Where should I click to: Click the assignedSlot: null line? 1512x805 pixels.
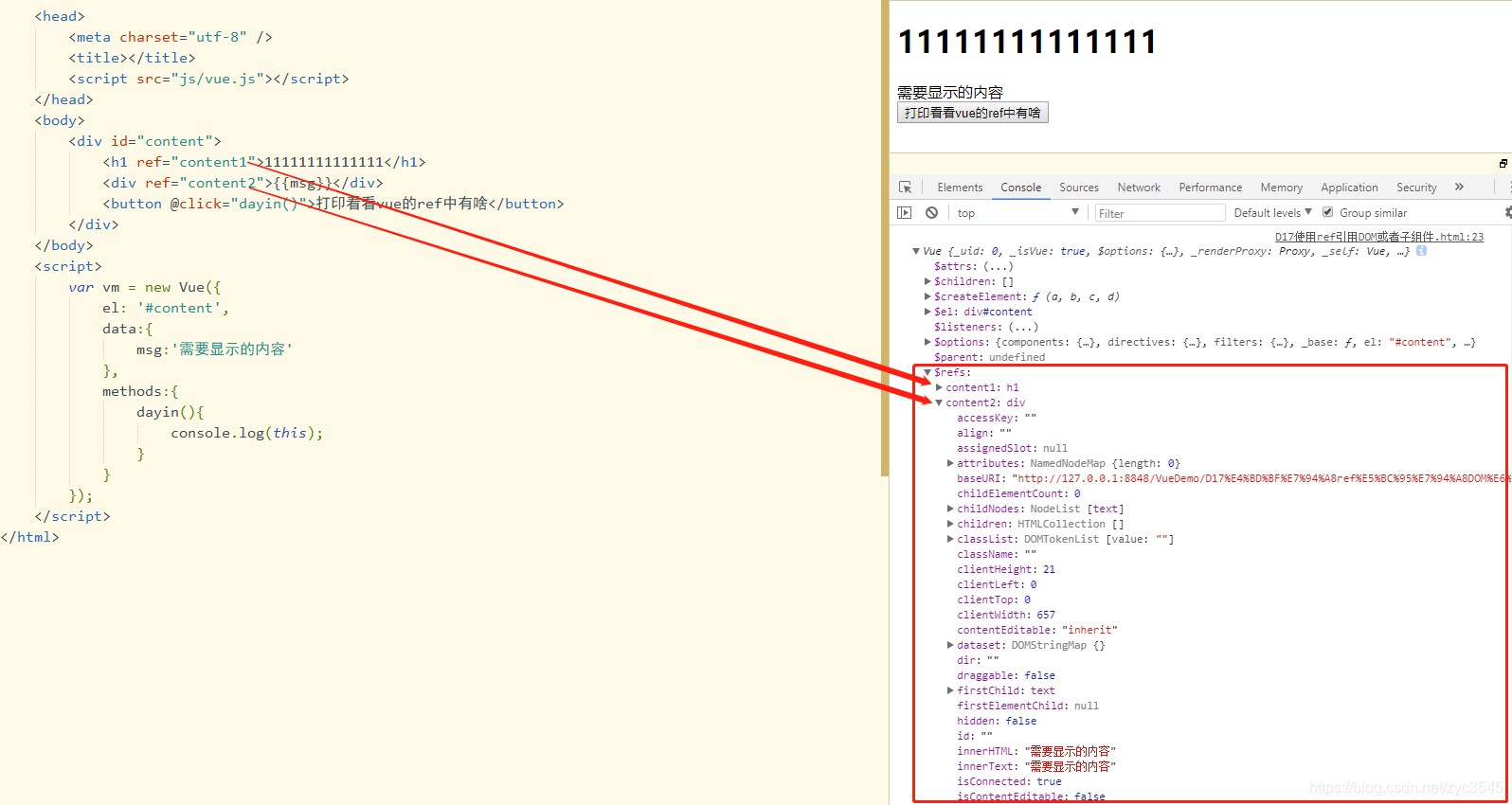[x=1012, y=448]
